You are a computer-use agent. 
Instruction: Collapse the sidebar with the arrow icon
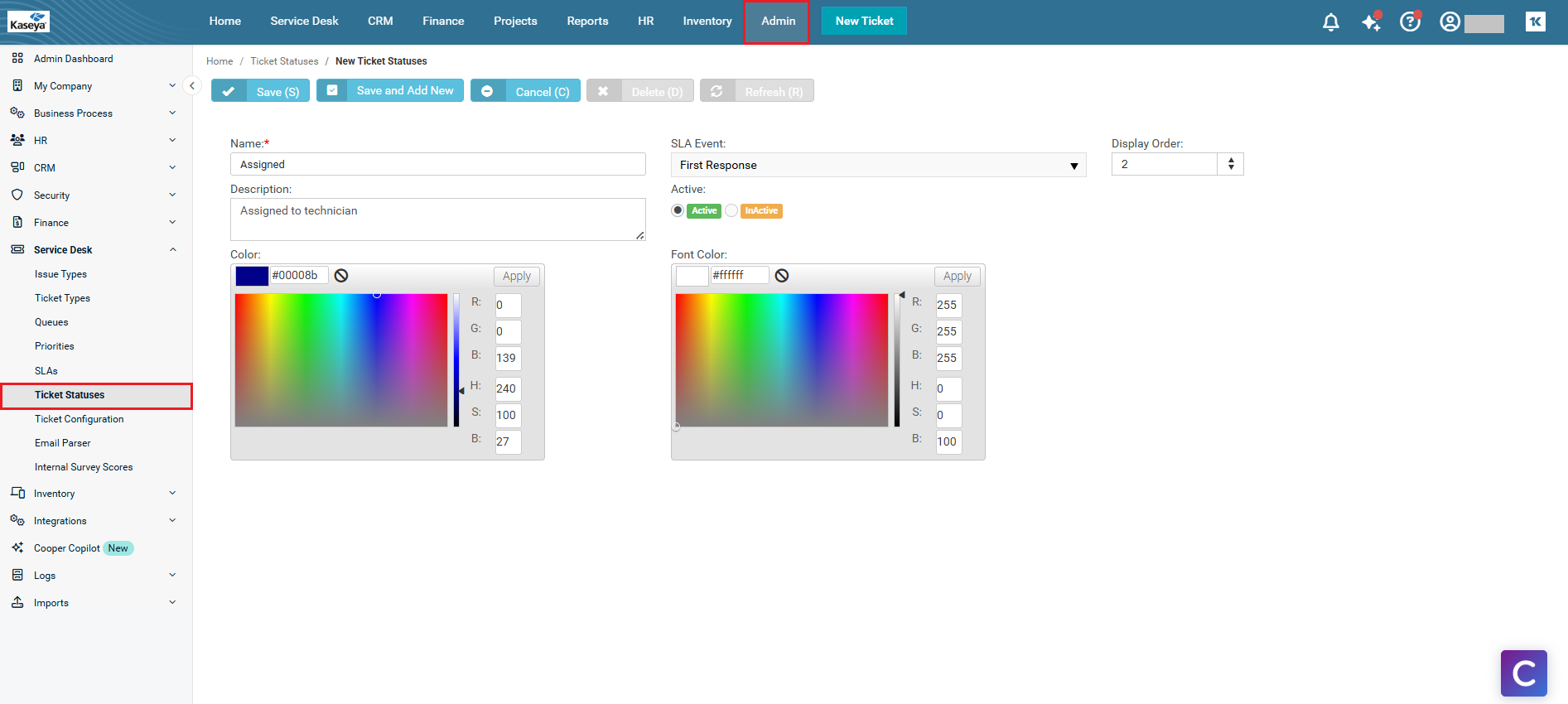[191, 85]
